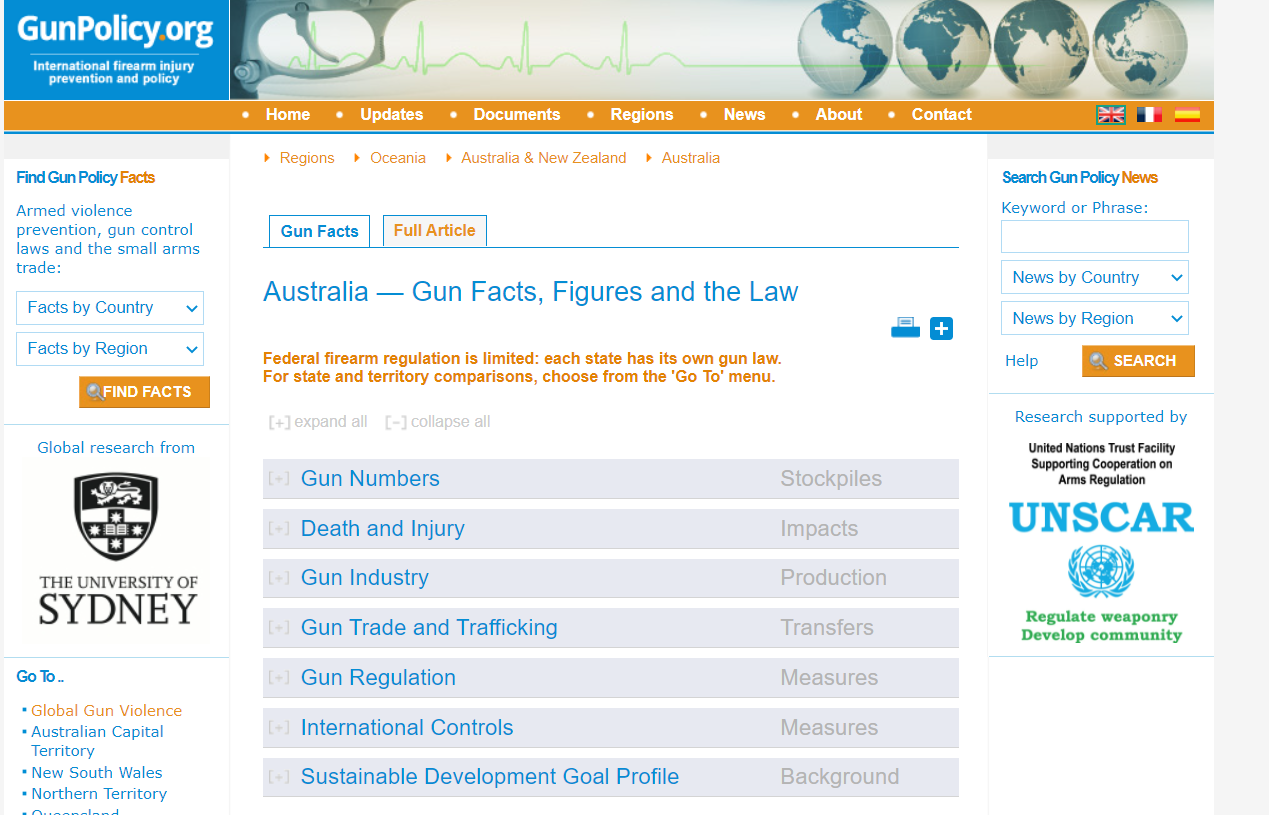Open the Documents menu item
Viewport: 1269px width, 815px height.
coord(516,115)
